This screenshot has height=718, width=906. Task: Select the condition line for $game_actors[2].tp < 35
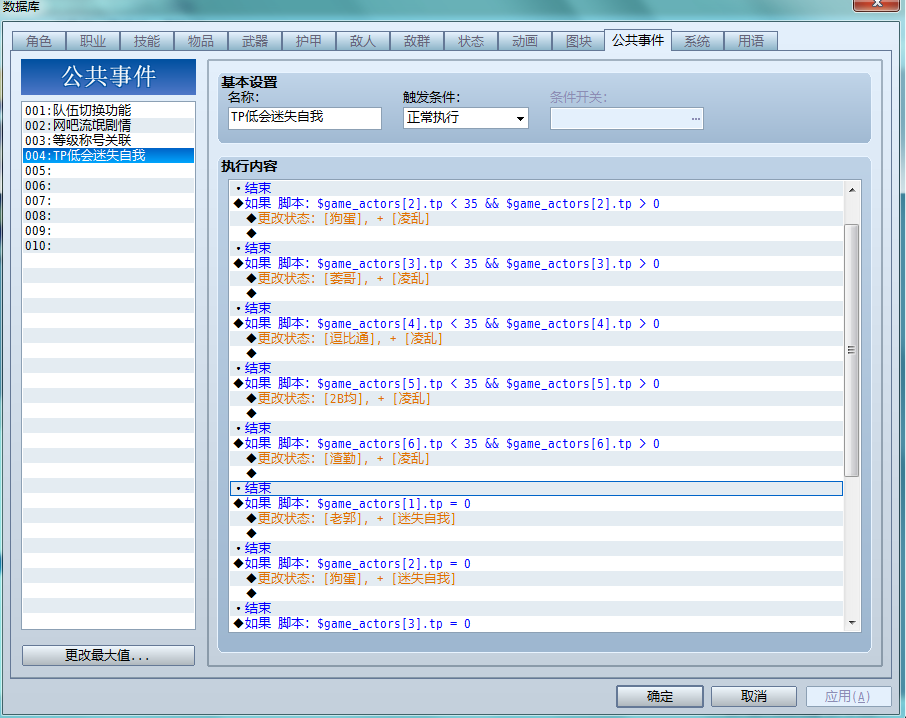point(536,203)
